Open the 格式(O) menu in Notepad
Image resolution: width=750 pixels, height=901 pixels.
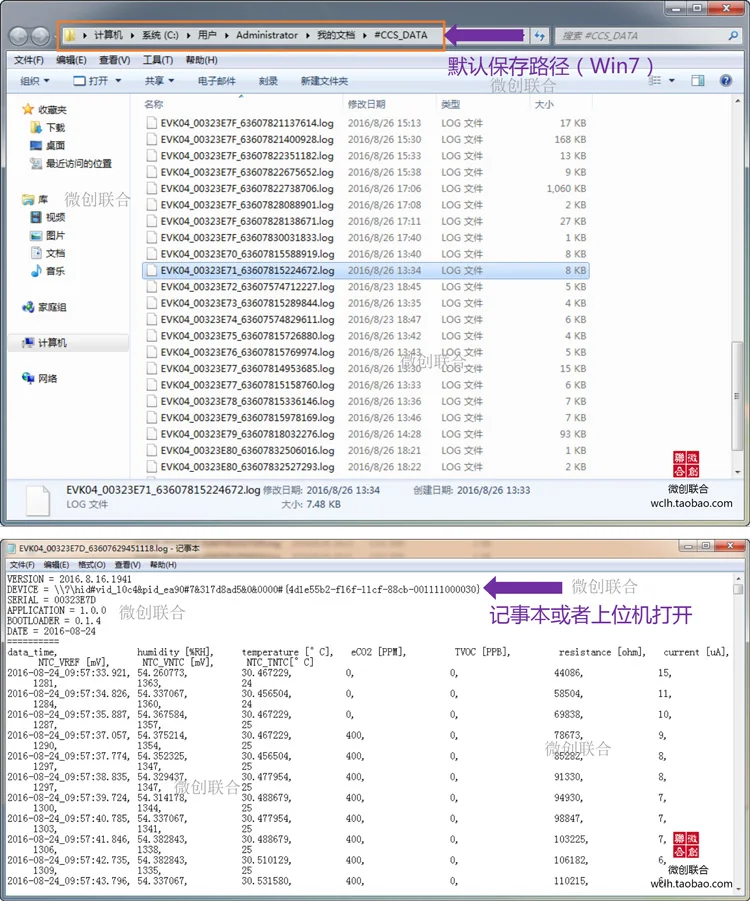pyautogui.click(x=91, y=565)
